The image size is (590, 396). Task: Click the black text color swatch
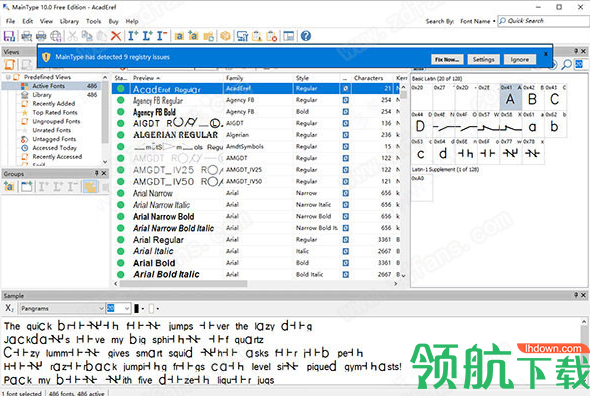click(x=137, y=309)
